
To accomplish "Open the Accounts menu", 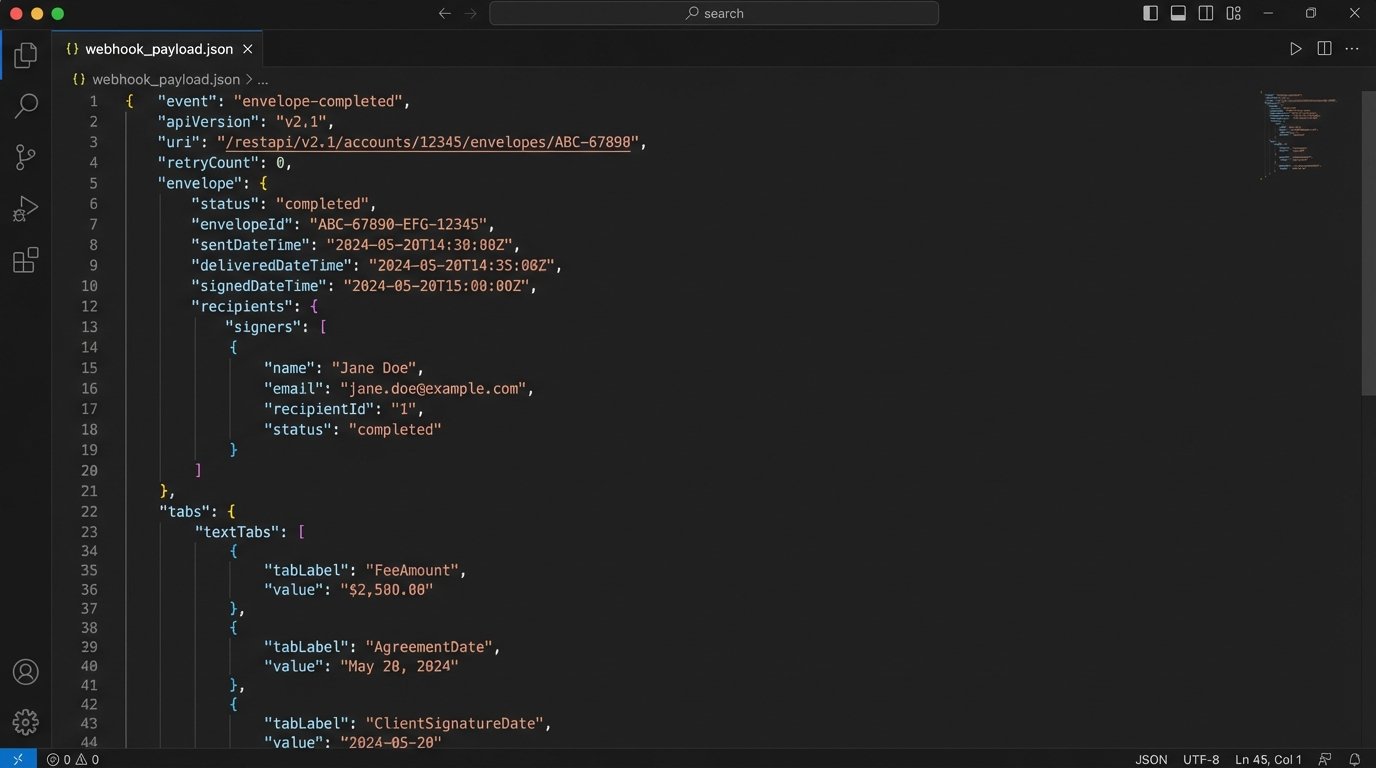I will (x=25, y=671).
